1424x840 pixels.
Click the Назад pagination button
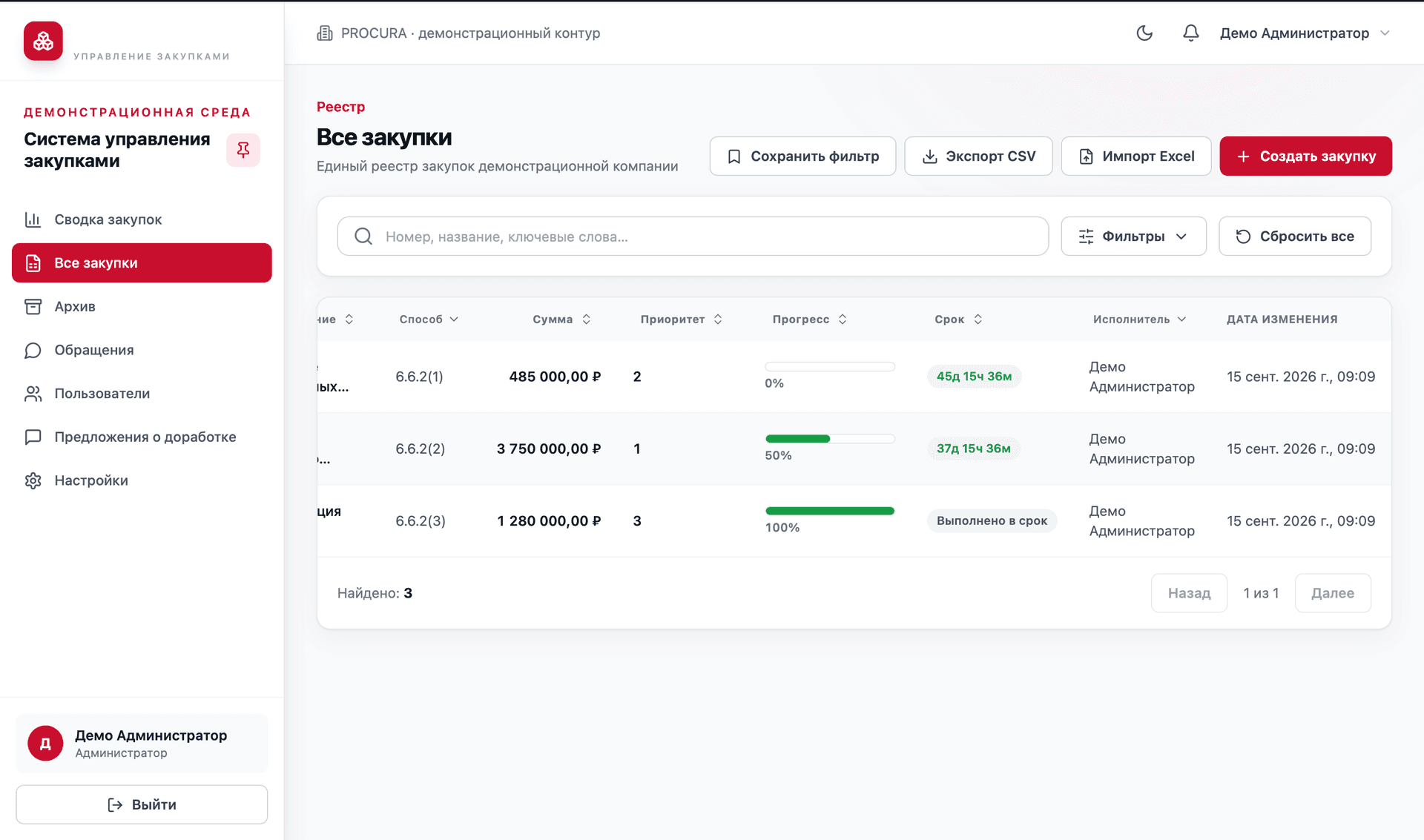(1189, 593)
